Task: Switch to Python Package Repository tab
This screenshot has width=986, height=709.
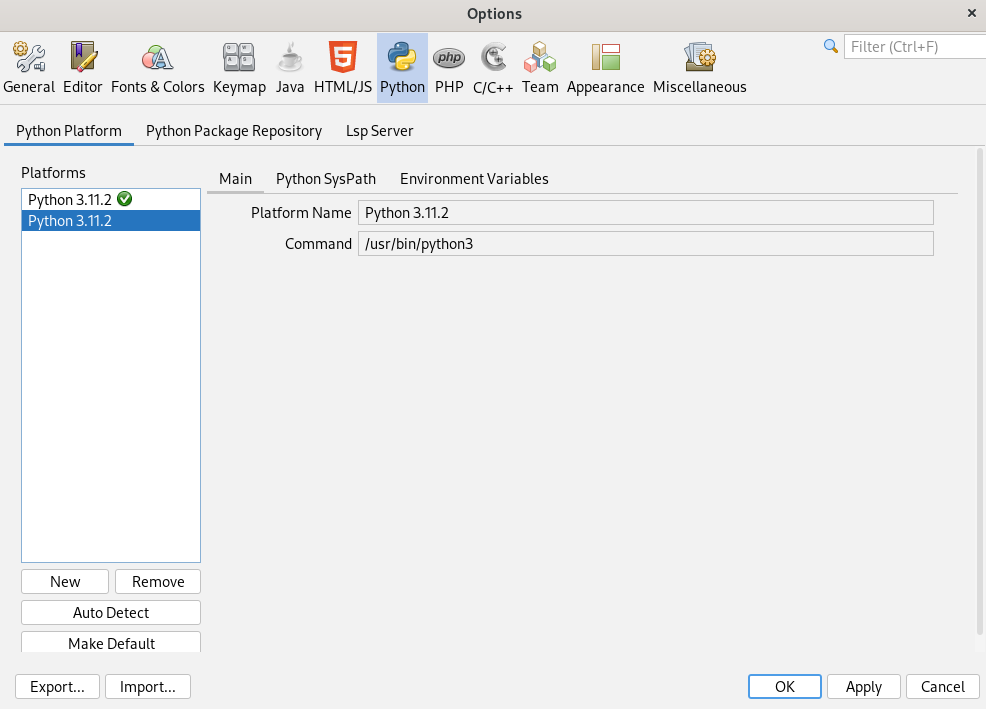Action: click(x=234, y=131)
